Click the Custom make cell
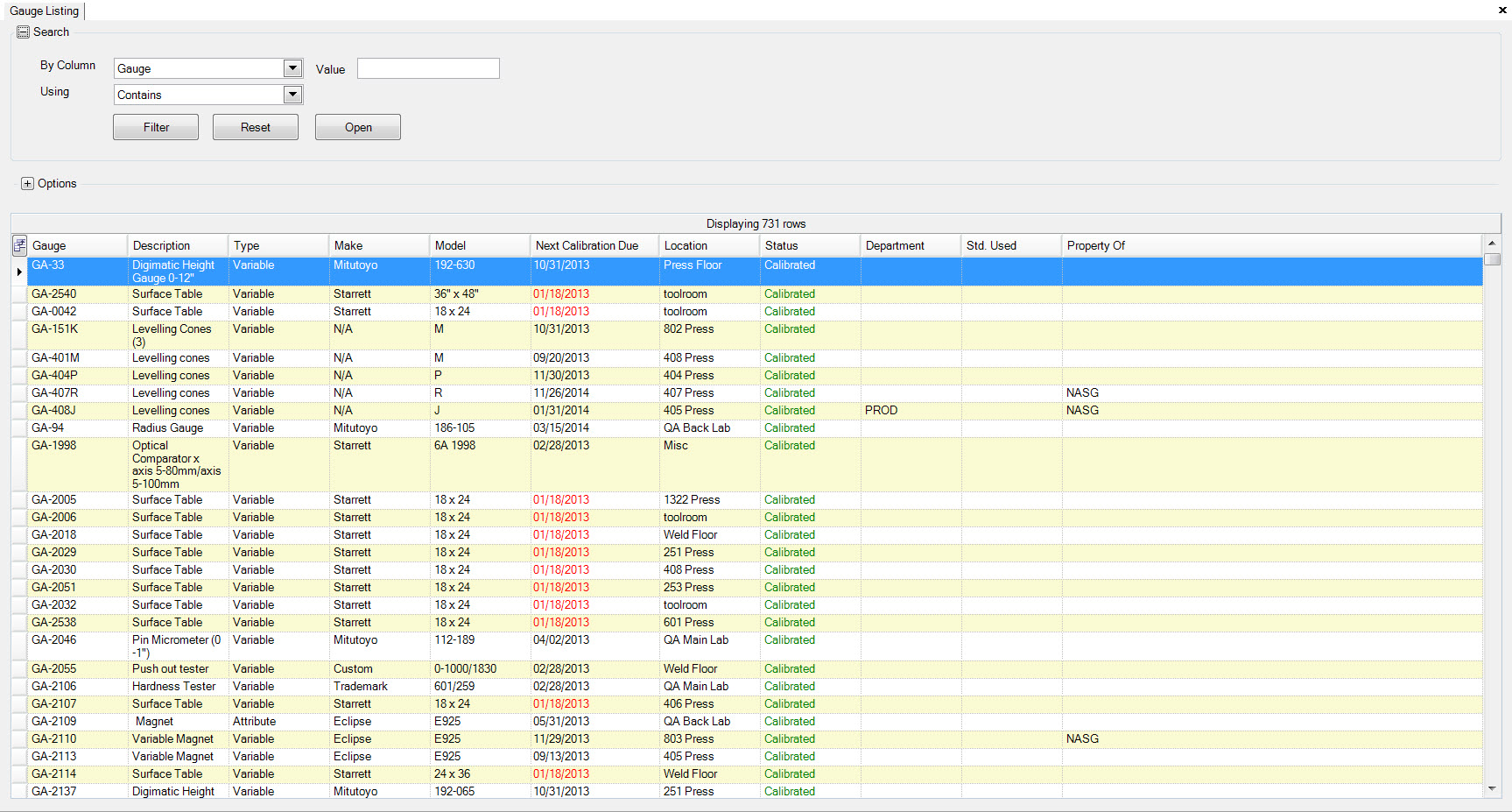 pos(380,669)
